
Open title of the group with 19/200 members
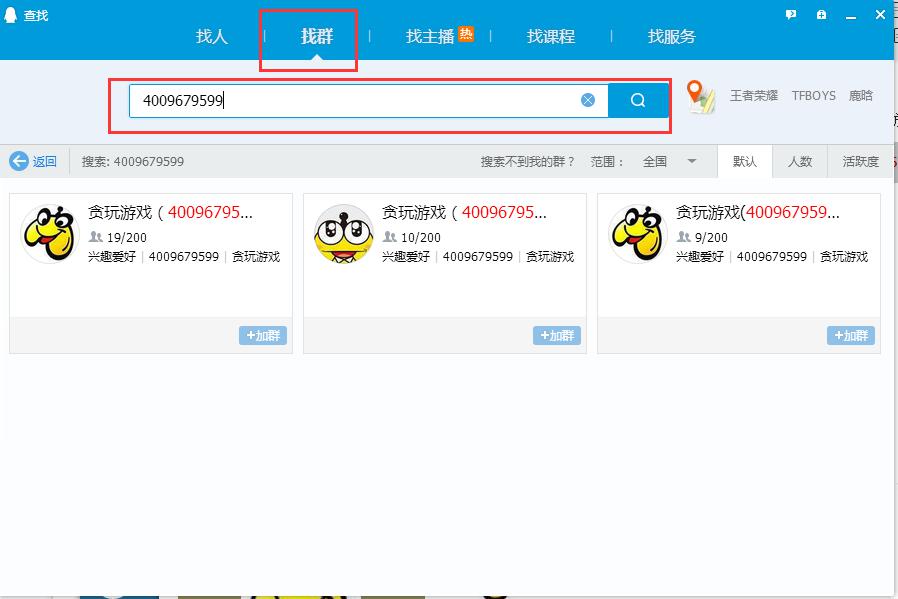[x=170, y=212]
